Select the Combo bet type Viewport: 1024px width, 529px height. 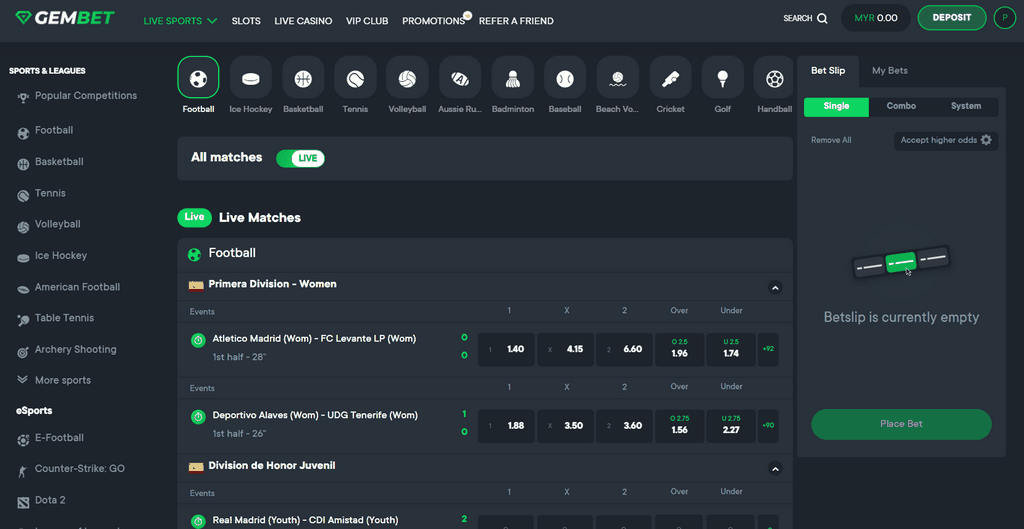[x=901, y=106]
